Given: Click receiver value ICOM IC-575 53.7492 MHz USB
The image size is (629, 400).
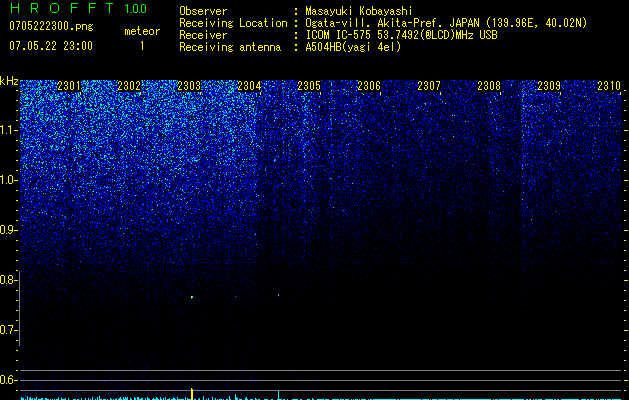Looking at the screenshot, I should click(x=401, y=35).
